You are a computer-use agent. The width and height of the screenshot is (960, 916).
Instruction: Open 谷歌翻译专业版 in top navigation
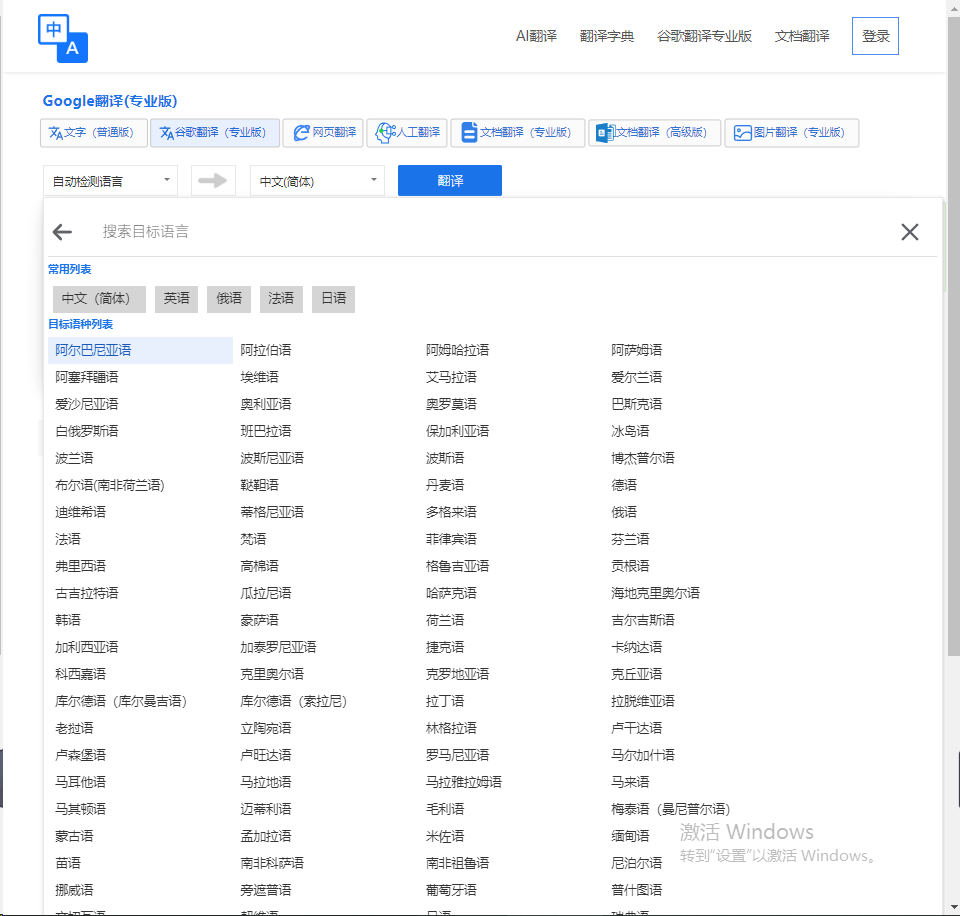[704, 36]
